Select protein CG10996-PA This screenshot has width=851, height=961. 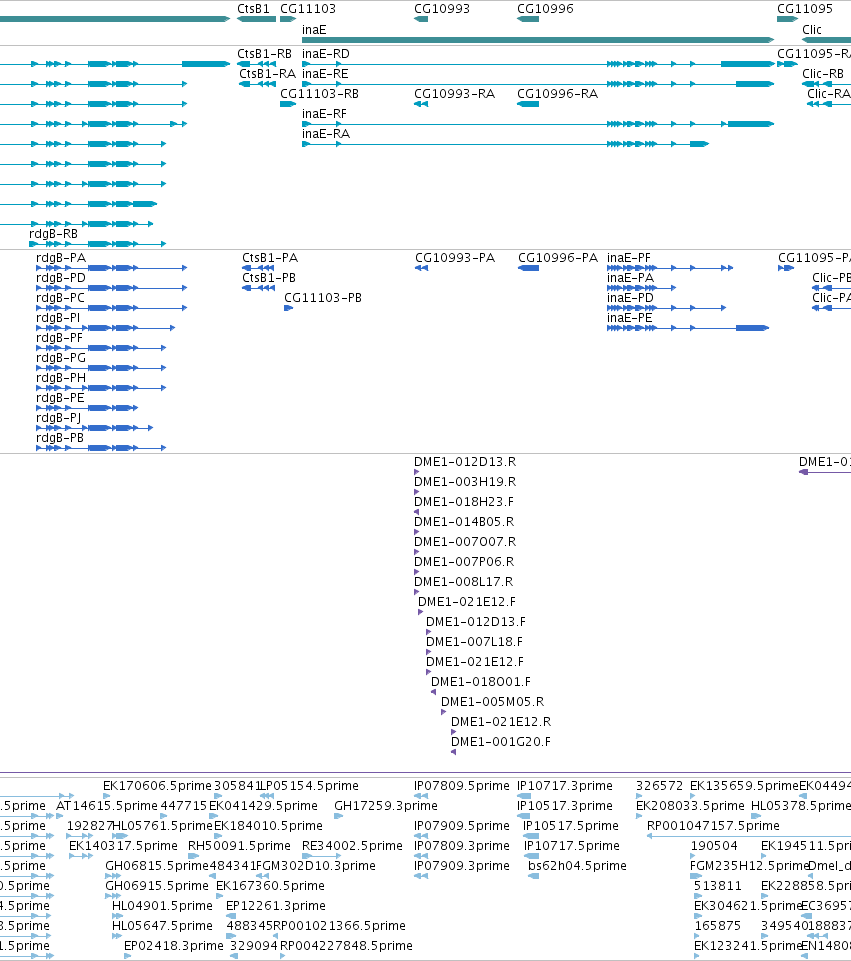529,268
